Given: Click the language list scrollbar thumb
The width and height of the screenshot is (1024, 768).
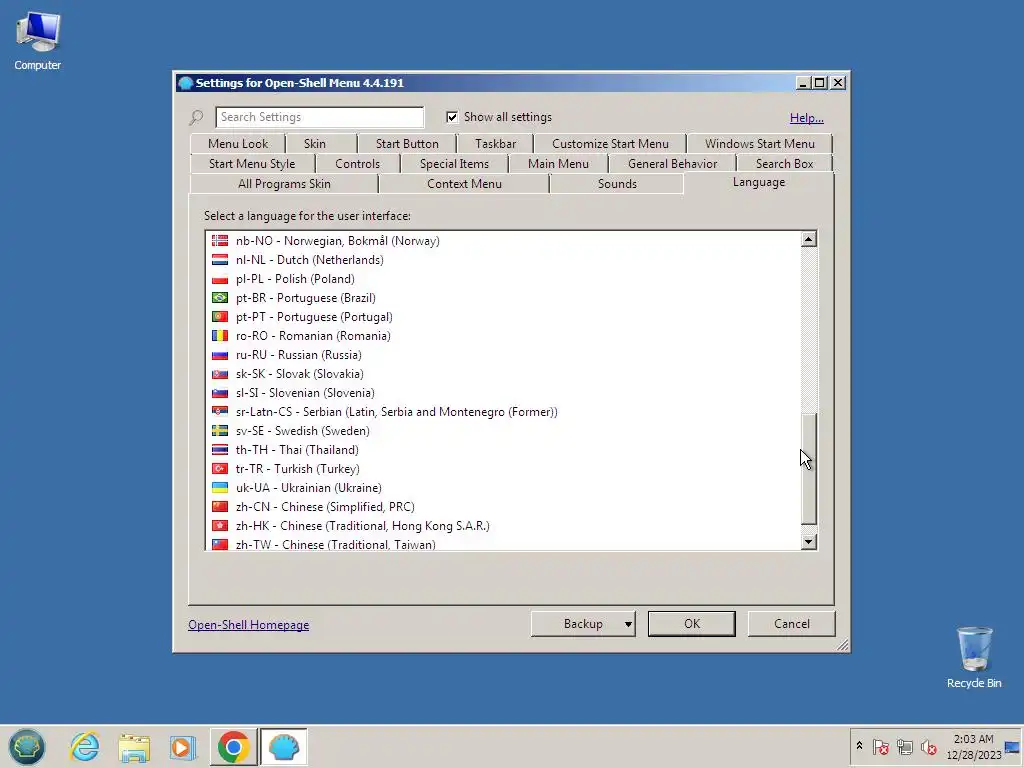Looking at the screenshot, I should click(808, 469).
